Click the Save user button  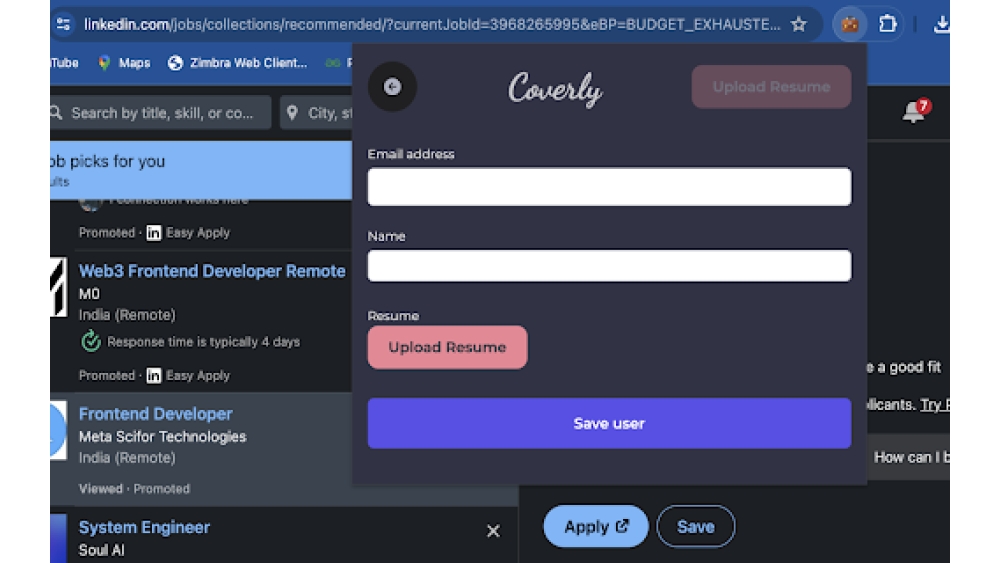pos(609,423)
